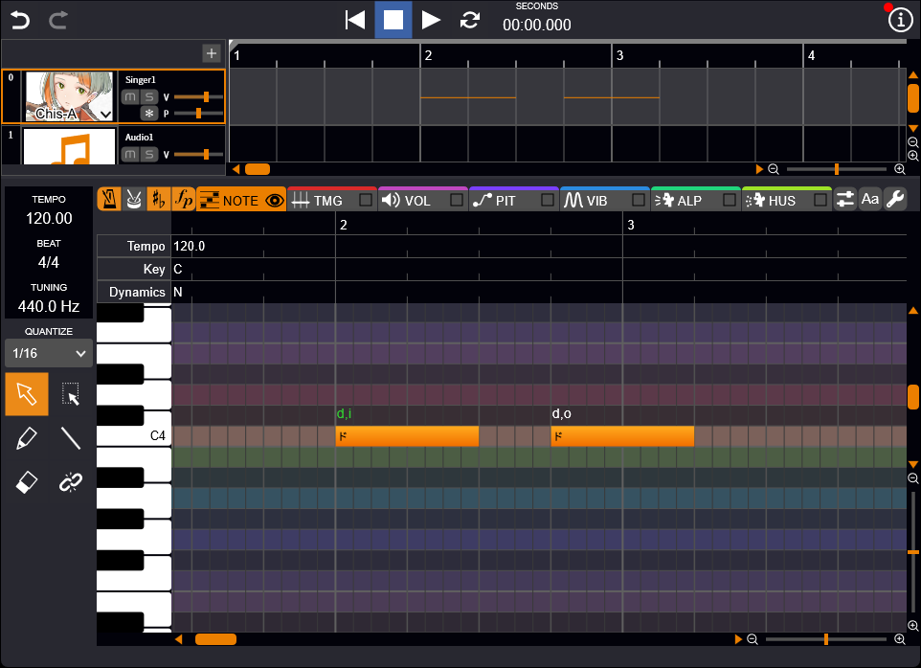Add a new track with plus button
Viewport: 921px width, 668px height.
211,54
